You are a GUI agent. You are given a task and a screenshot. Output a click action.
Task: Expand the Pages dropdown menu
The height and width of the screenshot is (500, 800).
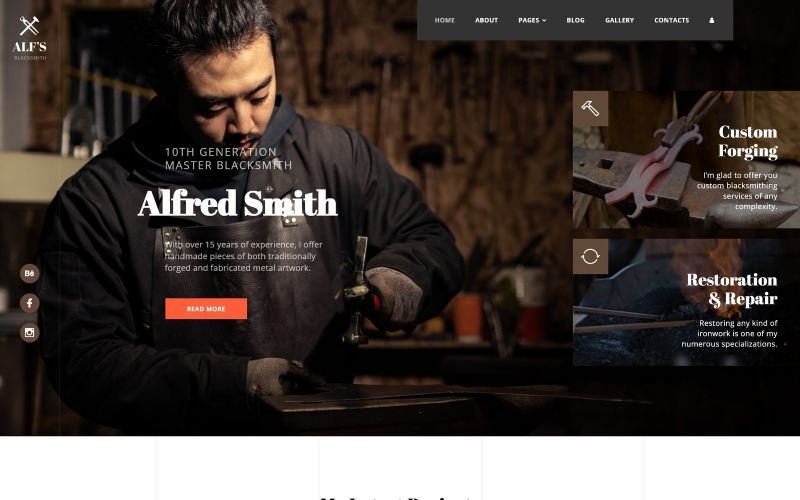pos(532,20)
